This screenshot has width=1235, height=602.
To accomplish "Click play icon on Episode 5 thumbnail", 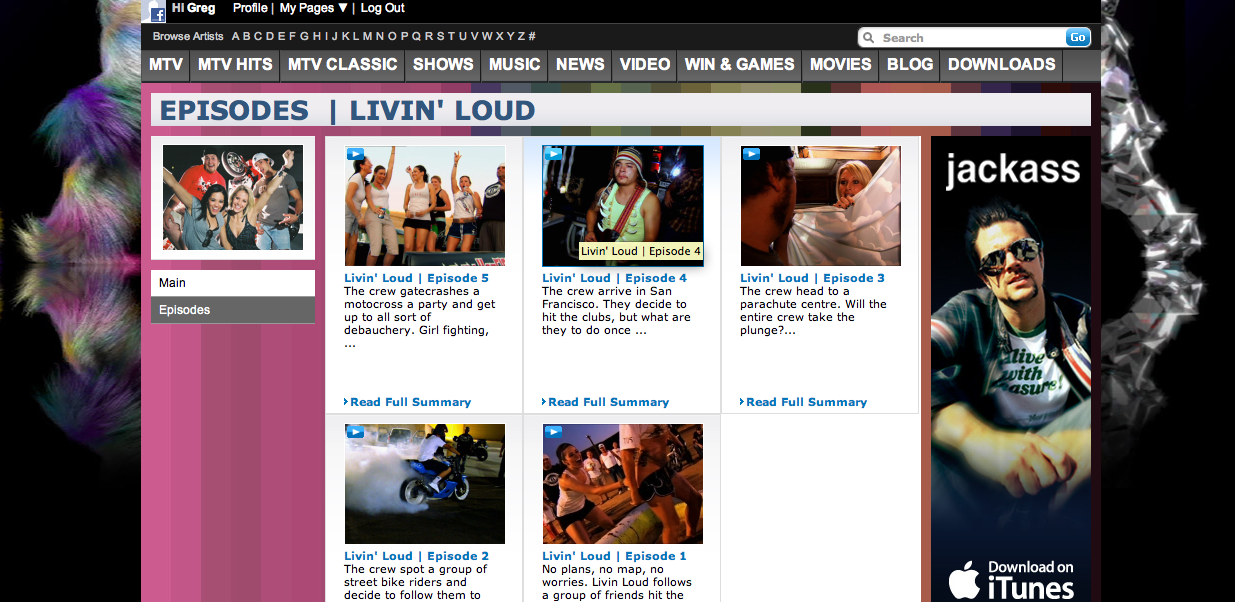I will [355, 154].
